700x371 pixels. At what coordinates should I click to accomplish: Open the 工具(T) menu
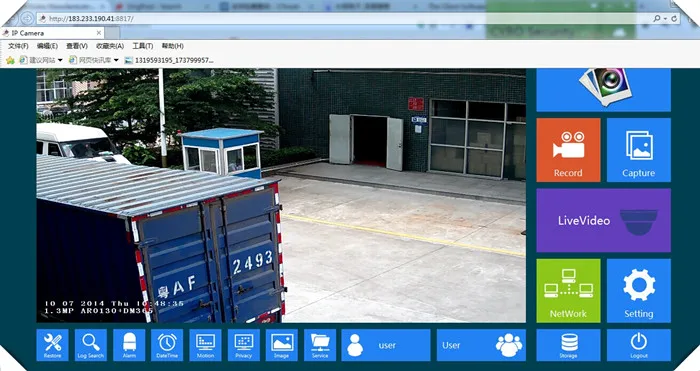click(x=142, y=46)
